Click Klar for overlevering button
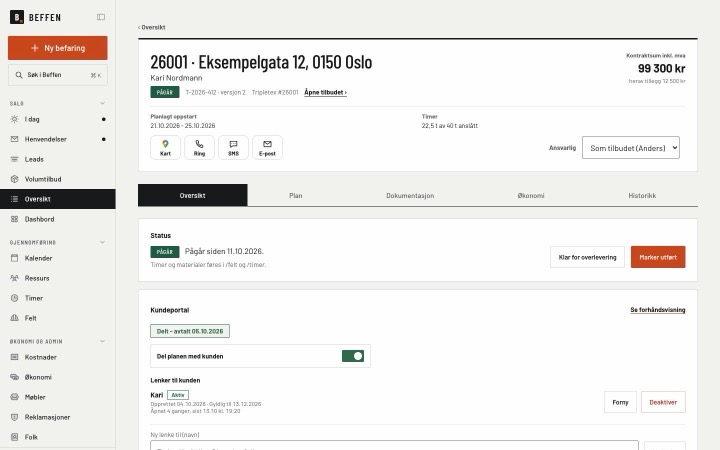Viewport: 720px width, 450px height. coord(587,257)
